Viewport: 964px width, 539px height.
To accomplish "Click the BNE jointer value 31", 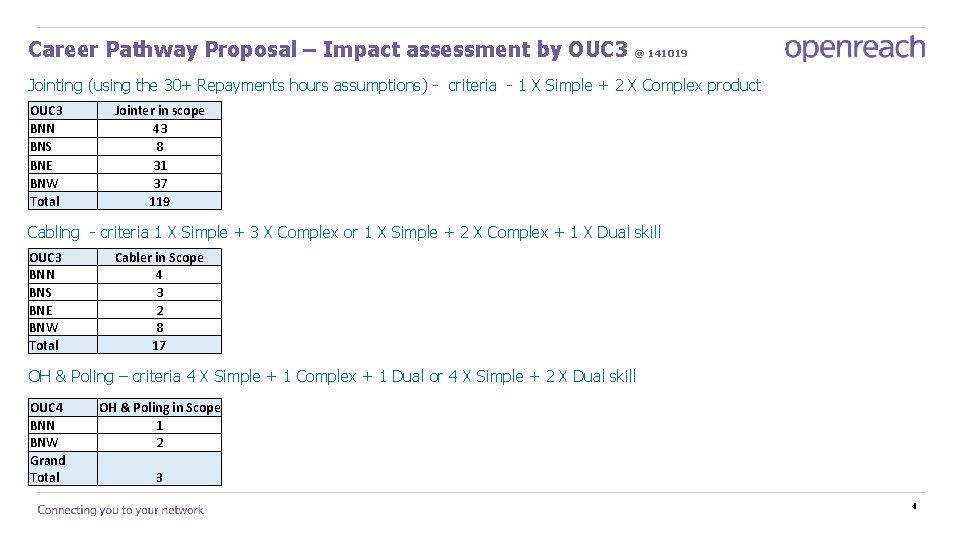I will pos(159,165).
